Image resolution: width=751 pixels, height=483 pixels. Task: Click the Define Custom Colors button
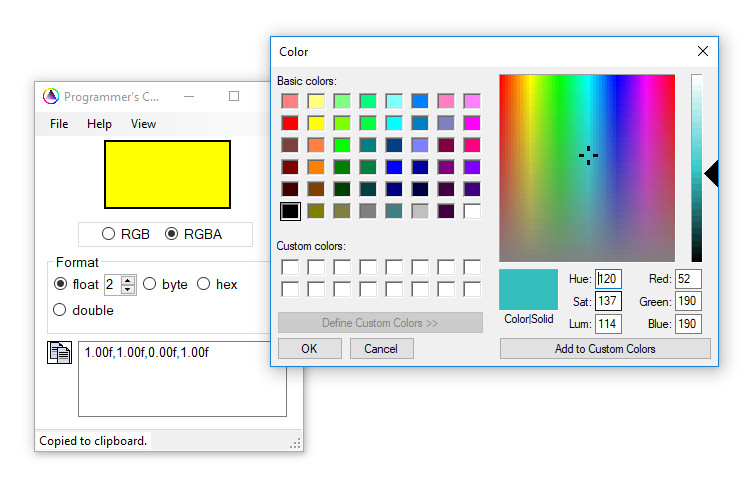tap(380, 323)
